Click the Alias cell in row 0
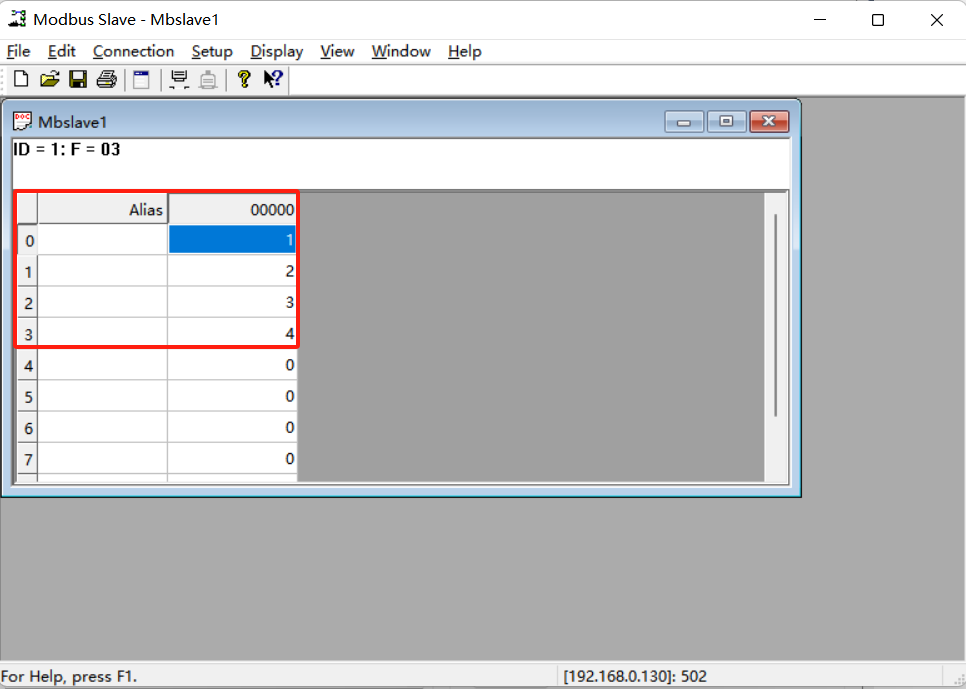 click(102, 240)
